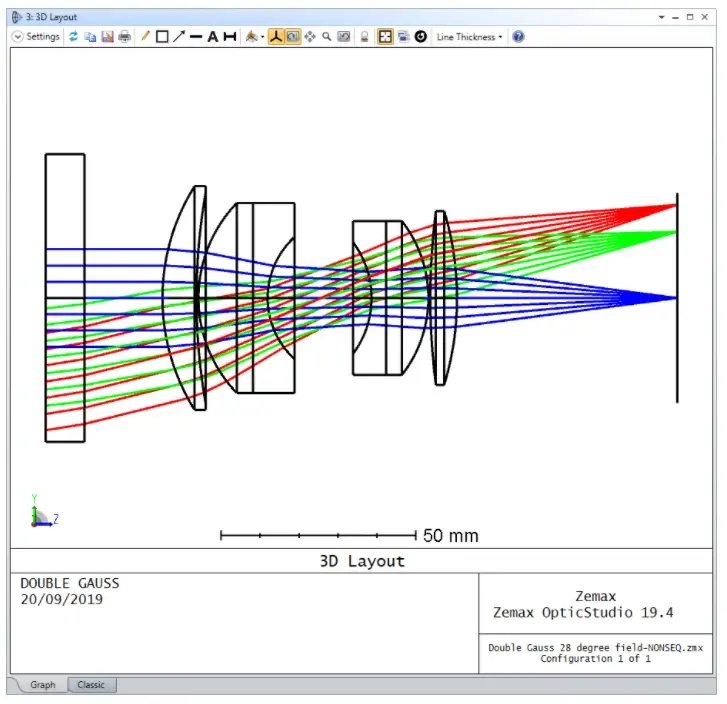This screenshot has width=727, height=704.
Task: Click the Refresh/update layout icon
Action: [x=73, y=37]
